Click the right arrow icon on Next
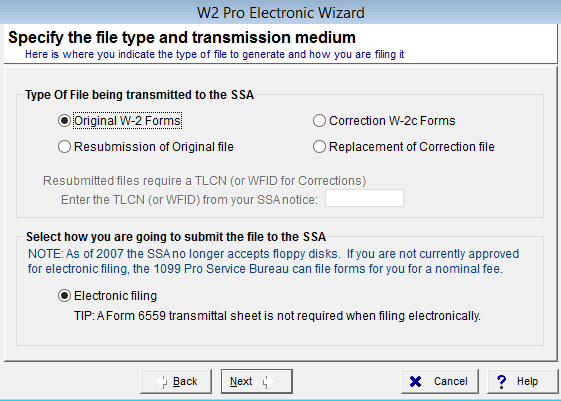Image resolution: width=561 pixels, height=401 pixels. coord(268,382)
